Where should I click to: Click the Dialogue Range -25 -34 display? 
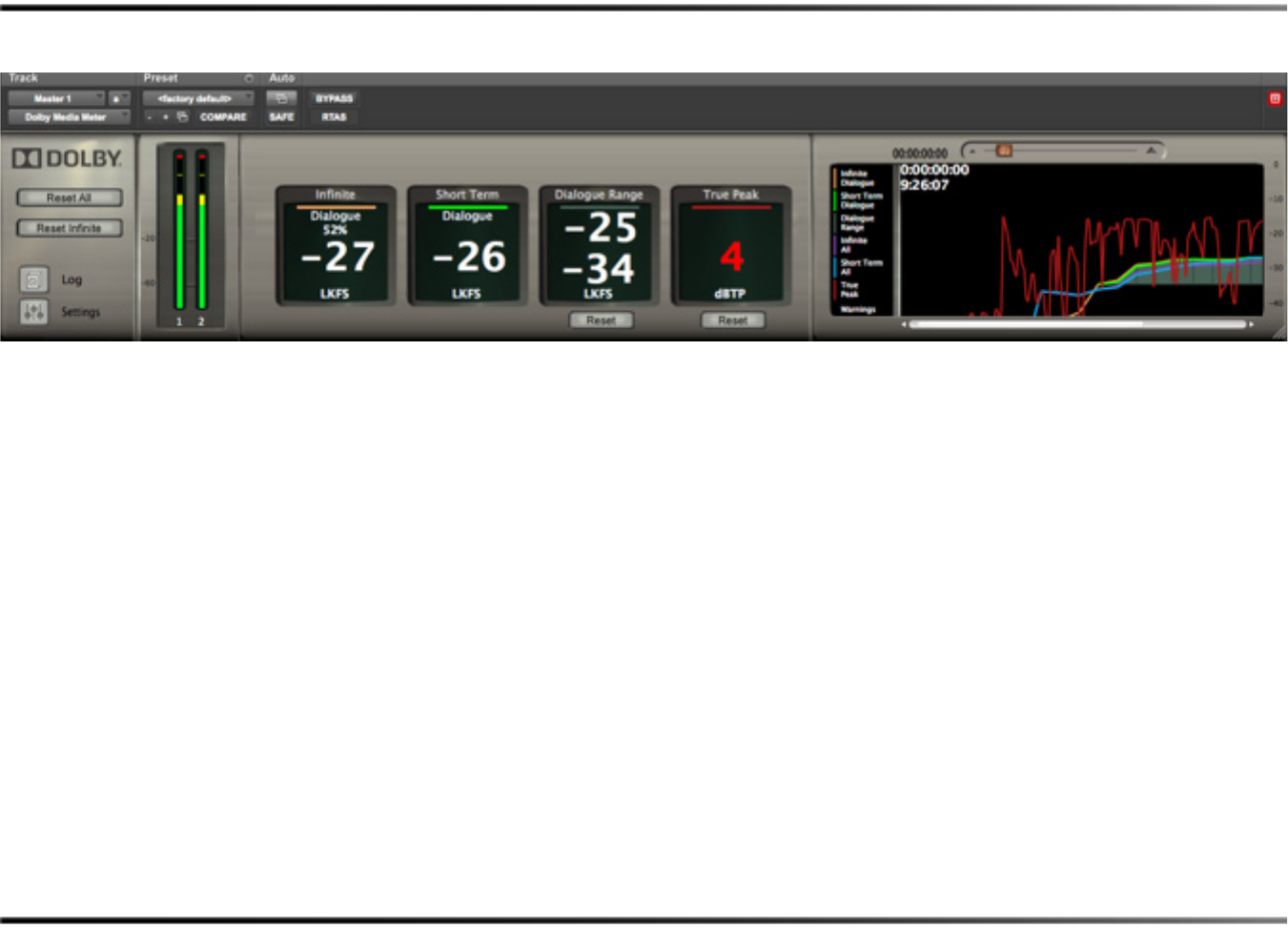[x=599, y=245]
